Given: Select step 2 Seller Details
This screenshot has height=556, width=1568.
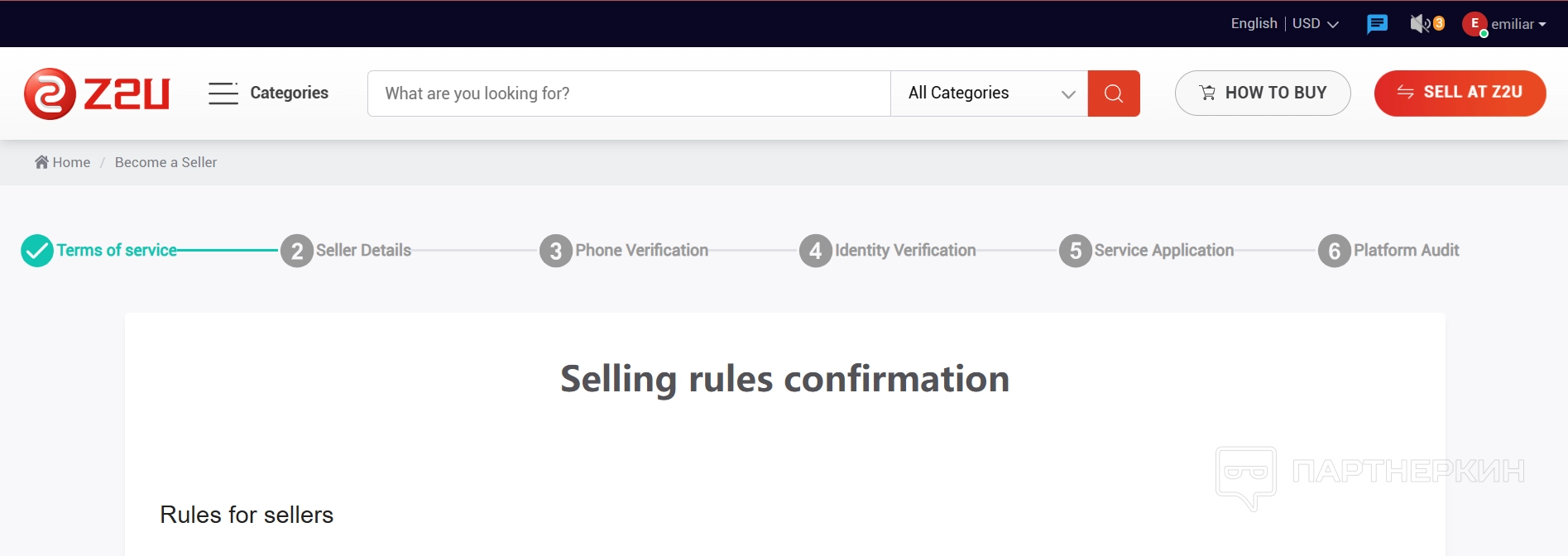Looking at the screenshot, I should (297, 251).
